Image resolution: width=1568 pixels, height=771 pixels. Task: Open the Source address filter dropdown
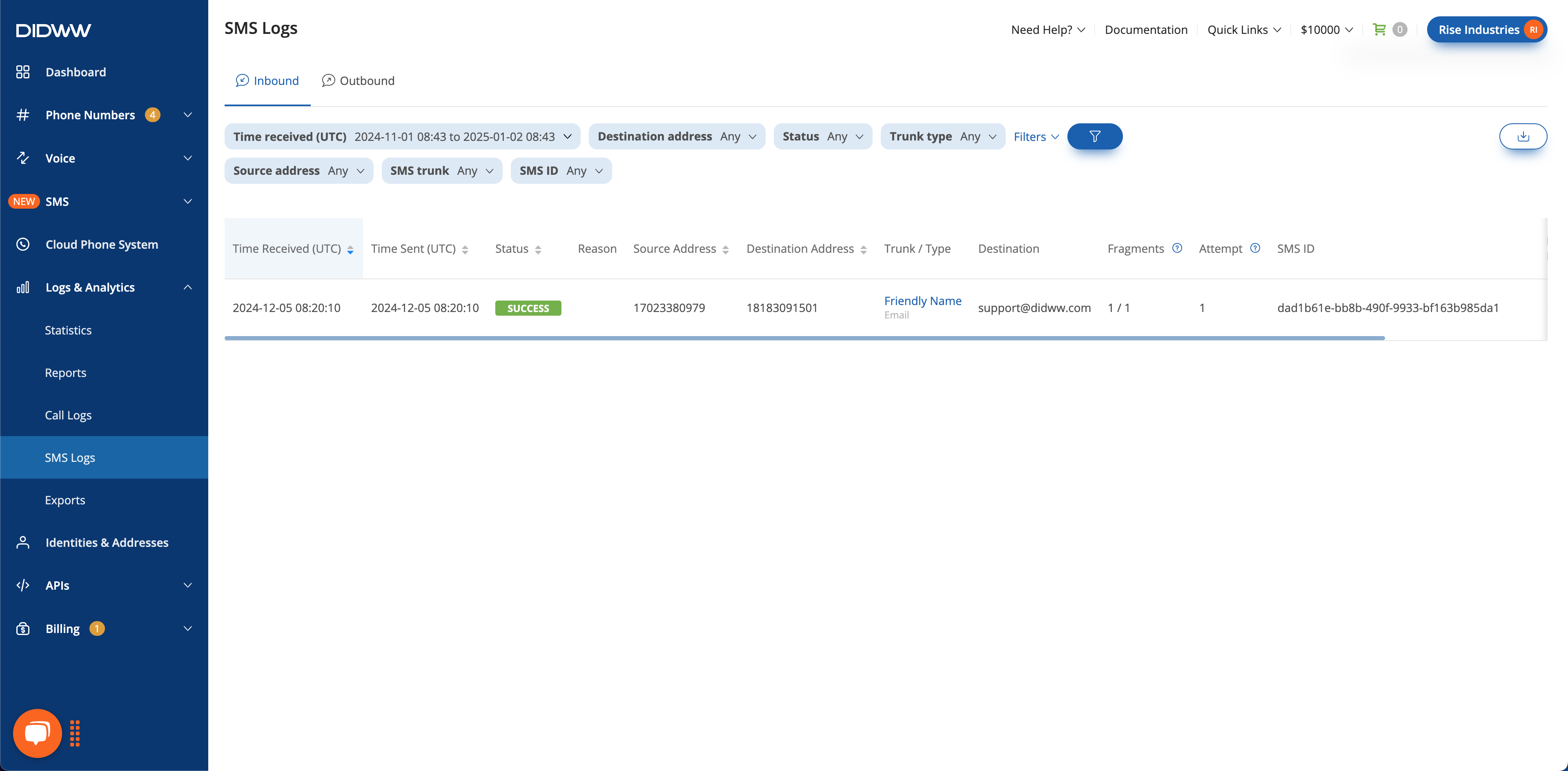299,170
